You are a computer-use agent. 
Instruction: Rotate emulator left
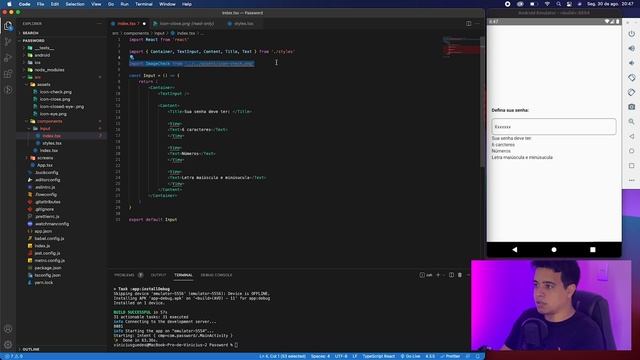pos(632,78)
